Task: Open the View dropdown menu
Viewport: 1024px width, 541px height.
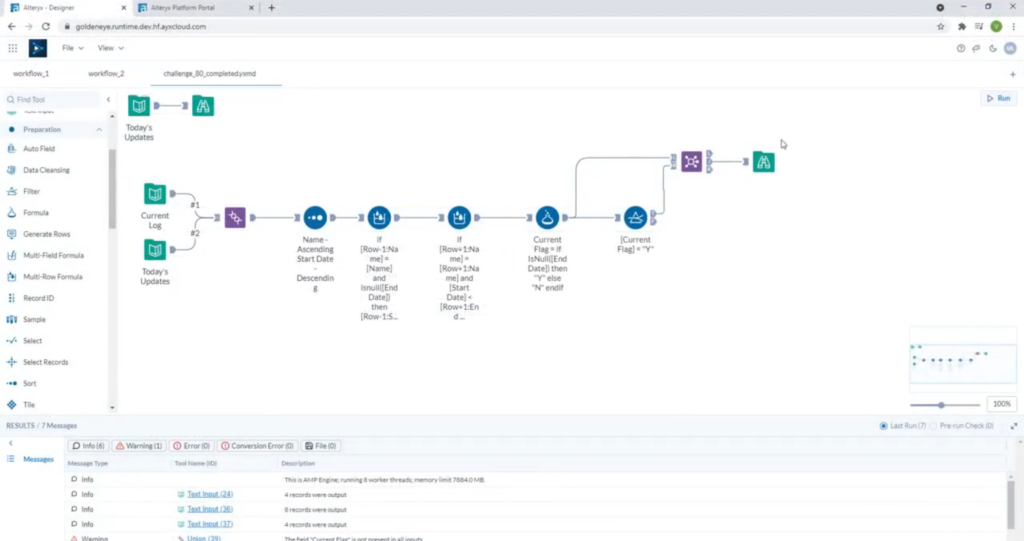Action: tap(110, 48)
